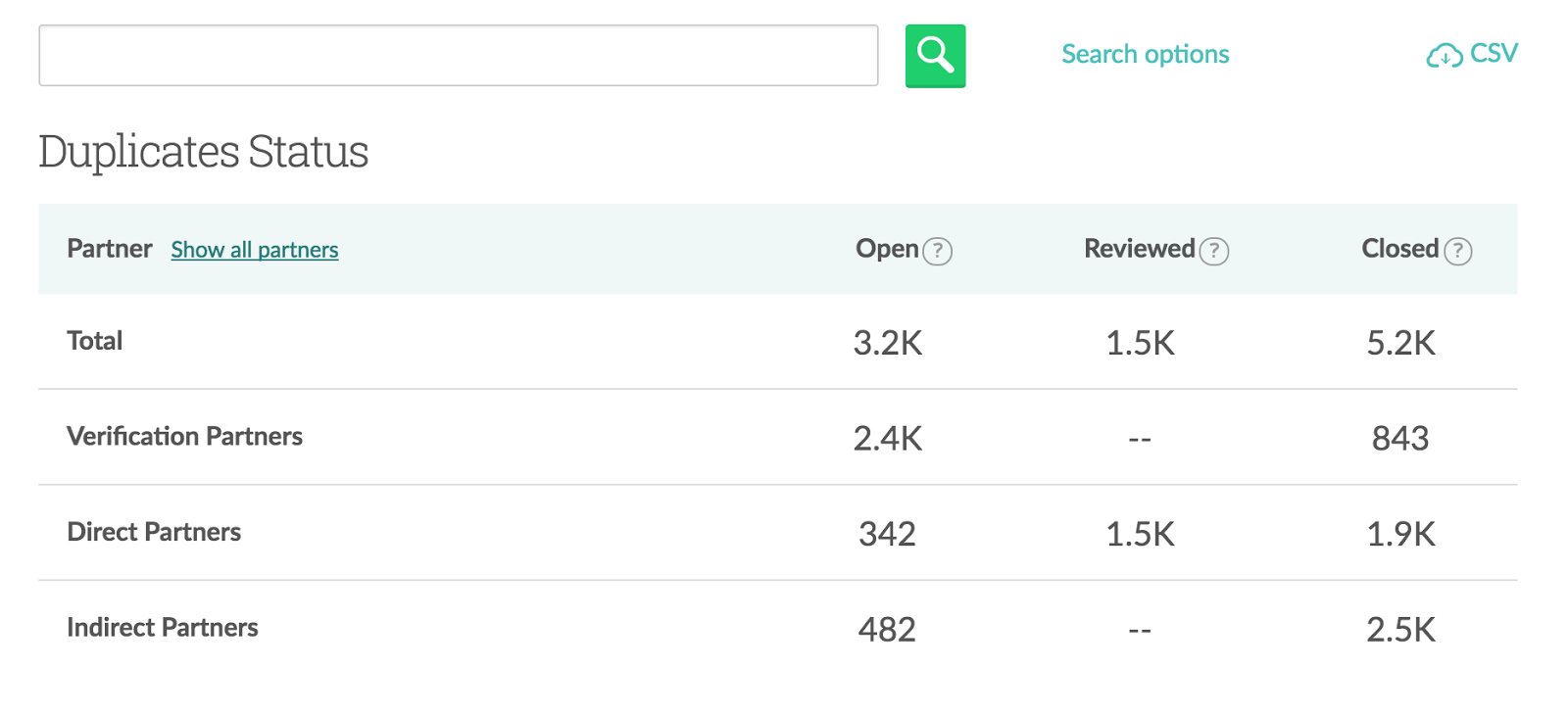
Task: Click the CSV export text label
Action: pos(1494,53)
